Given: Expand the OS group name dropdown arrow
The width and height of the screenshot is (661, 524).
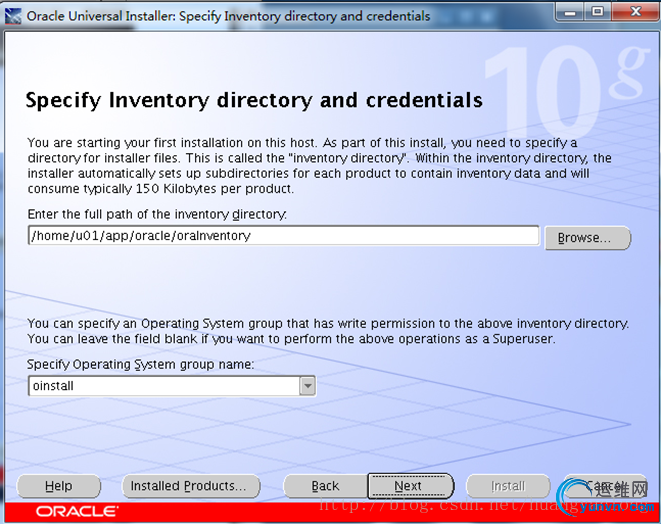Looking at the screenshot, I should (308, 386).
